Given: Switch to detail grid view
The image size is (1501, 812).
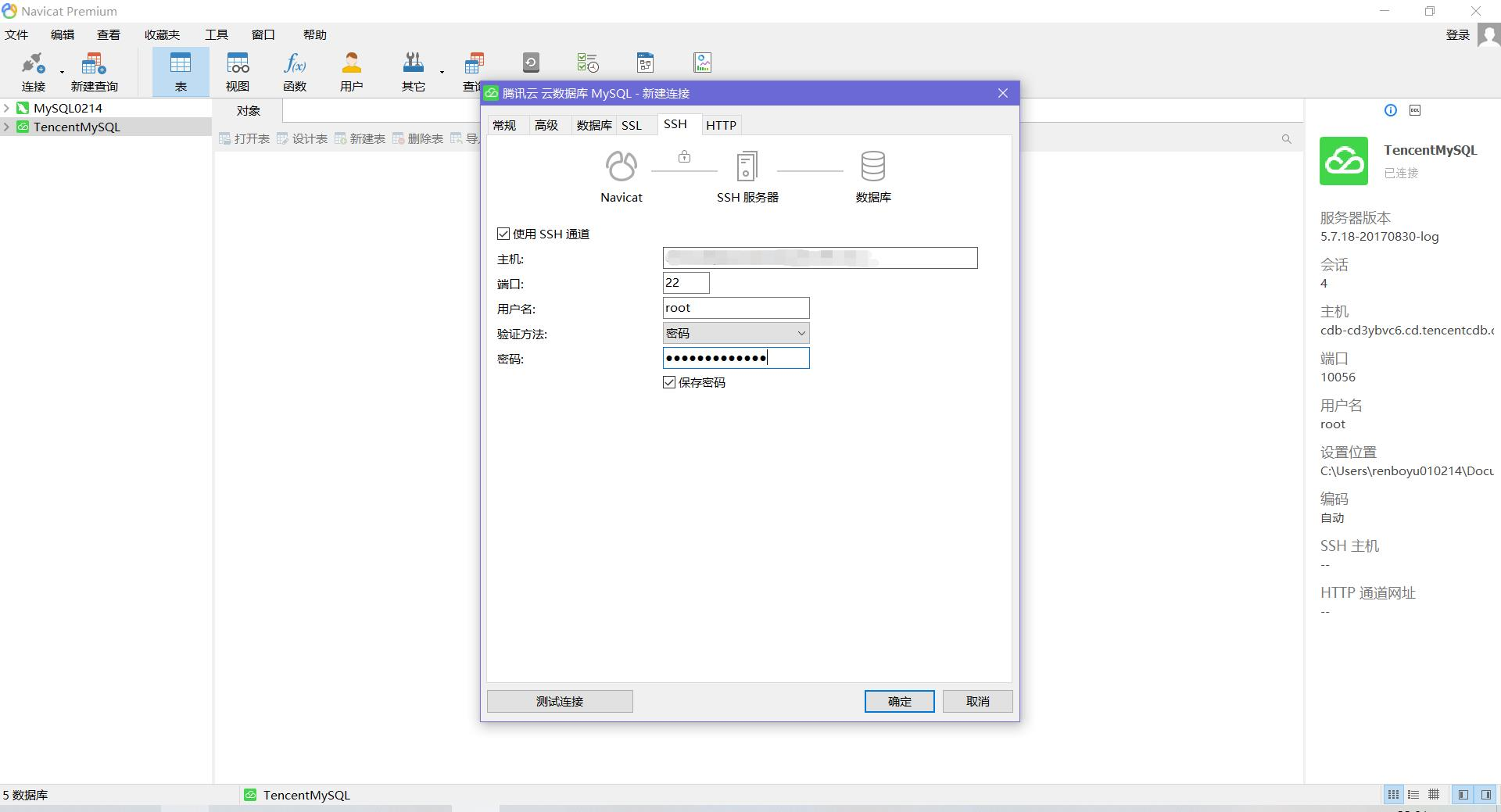Looking at the screenshot, I should tap(1434, 795).
